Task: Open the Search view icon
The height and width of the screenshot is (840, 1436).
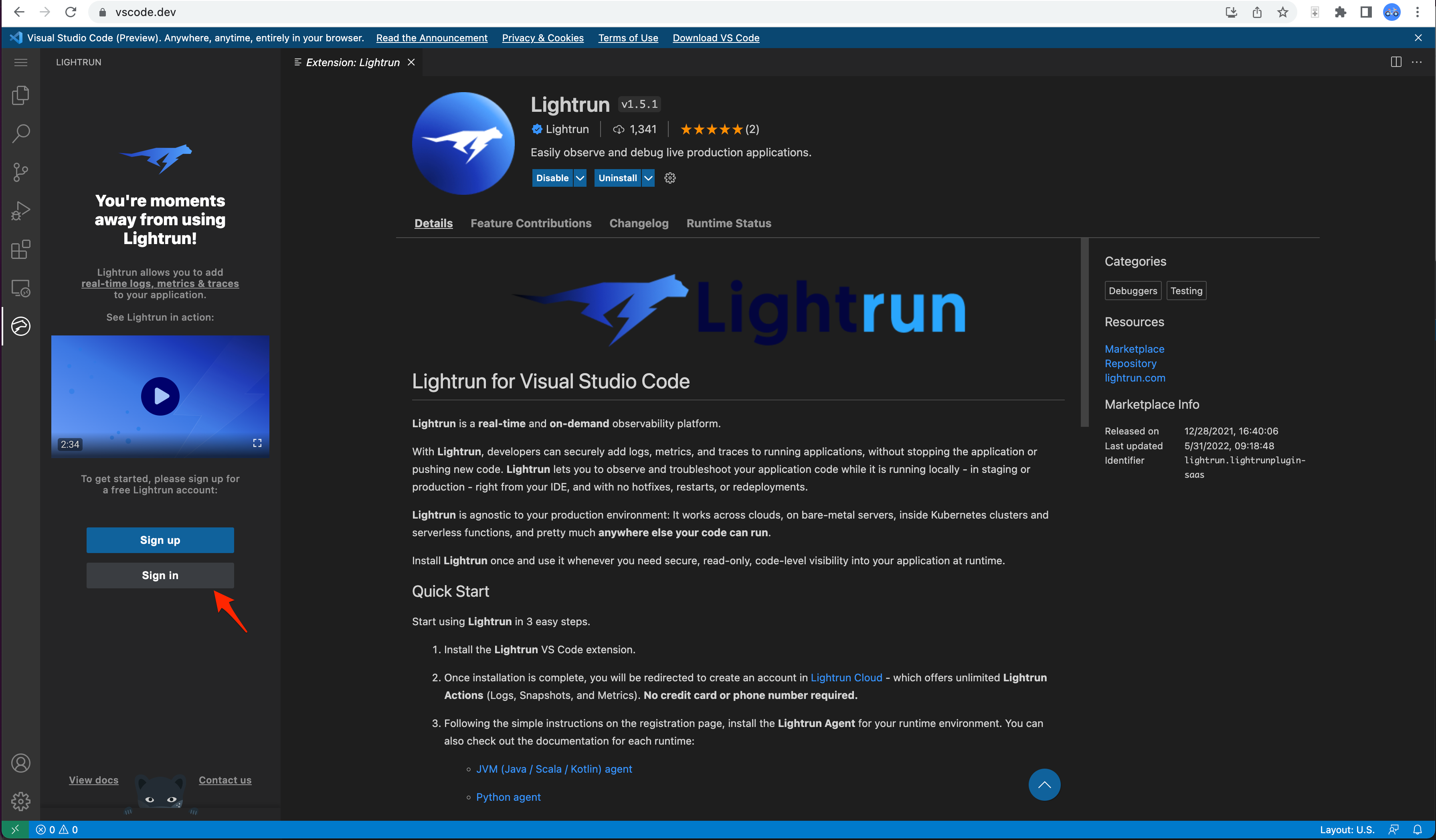Action: tap(20, 133)
